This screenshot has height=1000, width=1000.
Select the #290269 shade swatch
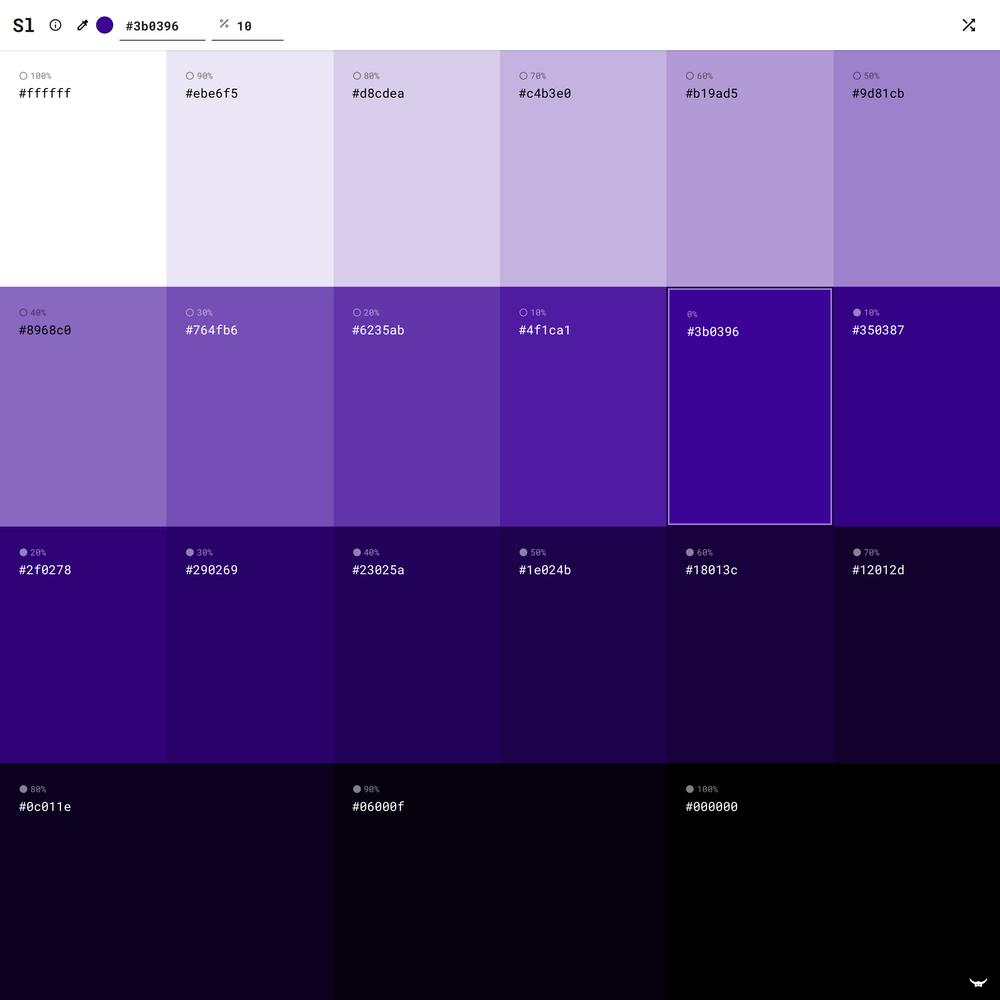pos(250,645)
